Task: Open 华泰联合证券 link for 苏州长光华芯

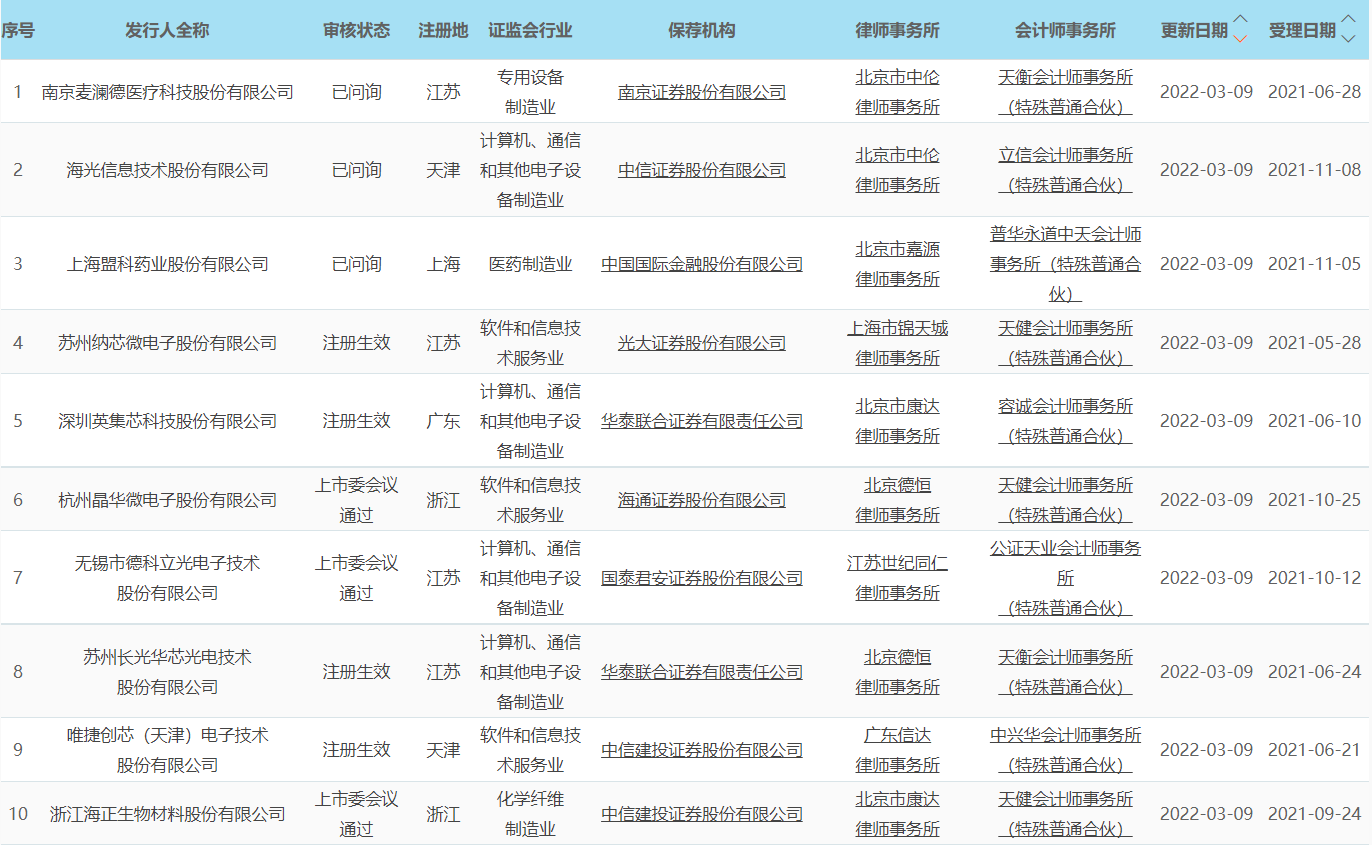Action: pos(702,672)
